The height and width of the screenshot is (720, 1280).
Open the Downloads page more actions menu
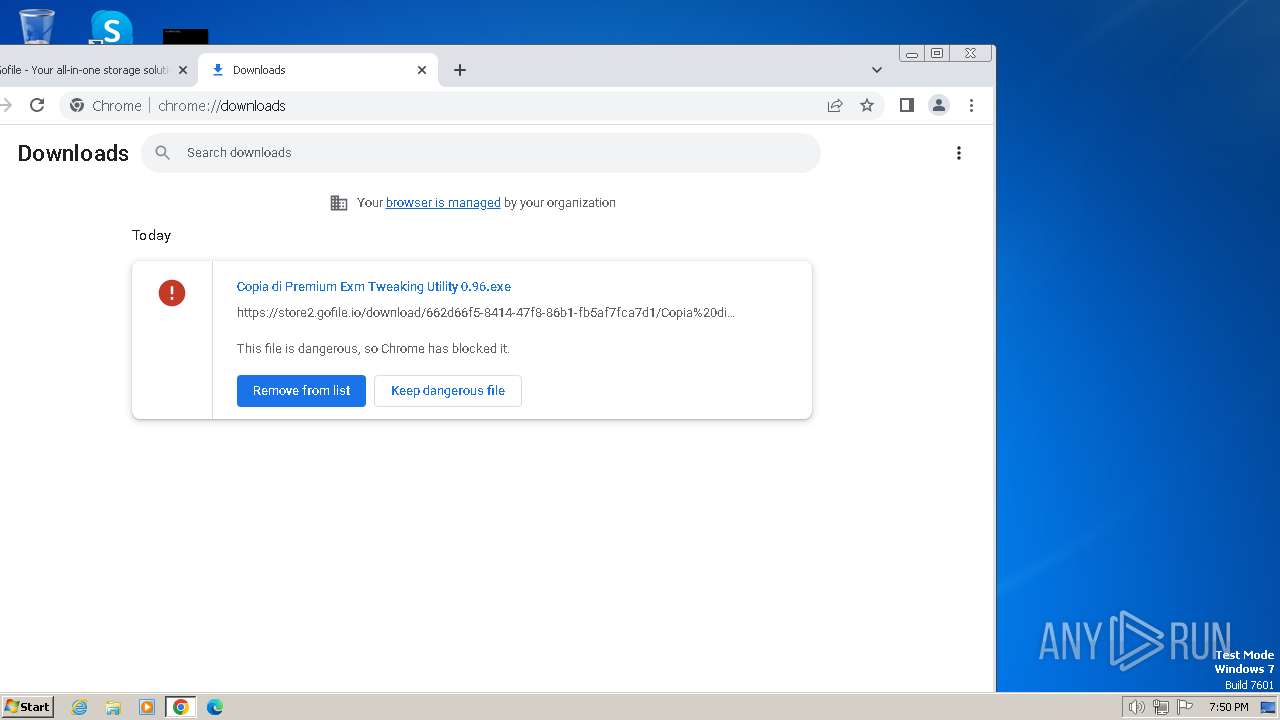[x=959, y=153]
